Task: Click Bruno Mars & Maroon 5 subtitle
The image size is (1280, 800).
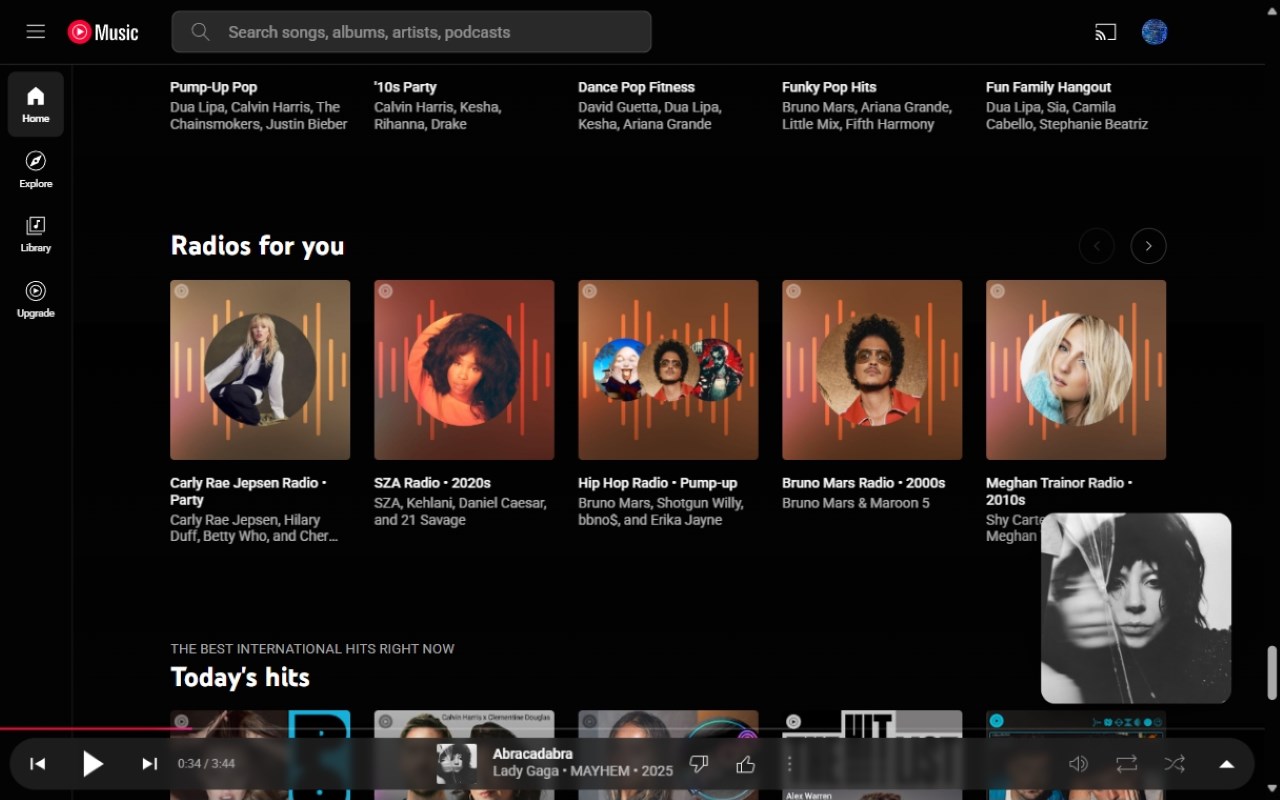Action: pyautogui.click(x=855, y=503)
